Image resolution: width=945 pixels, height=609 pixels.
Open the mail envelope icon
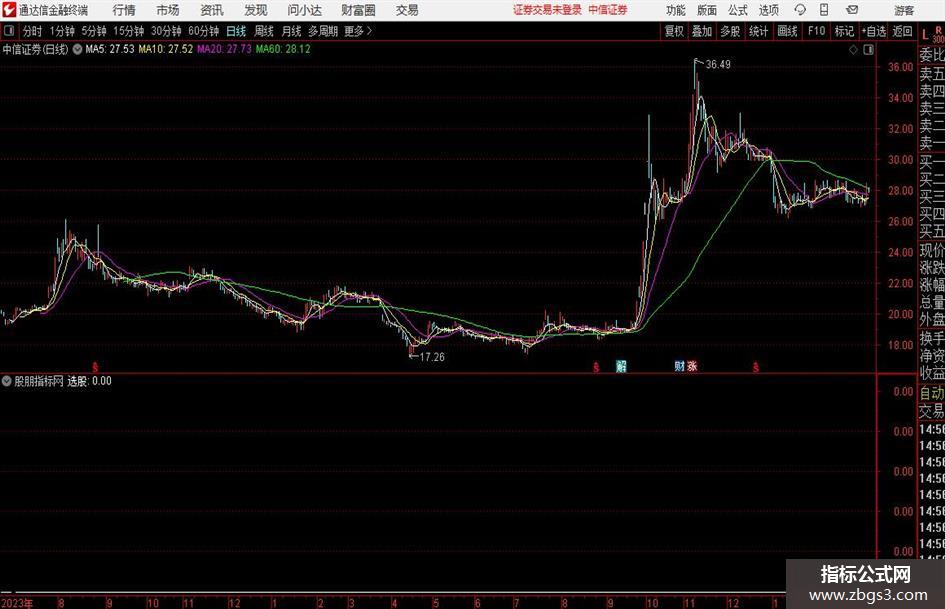pyautogui.click(x=852, y=10)
